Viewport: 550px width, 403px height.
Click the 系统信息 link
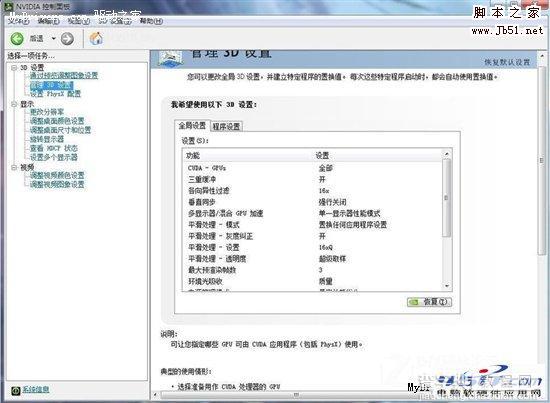(36, 389)
